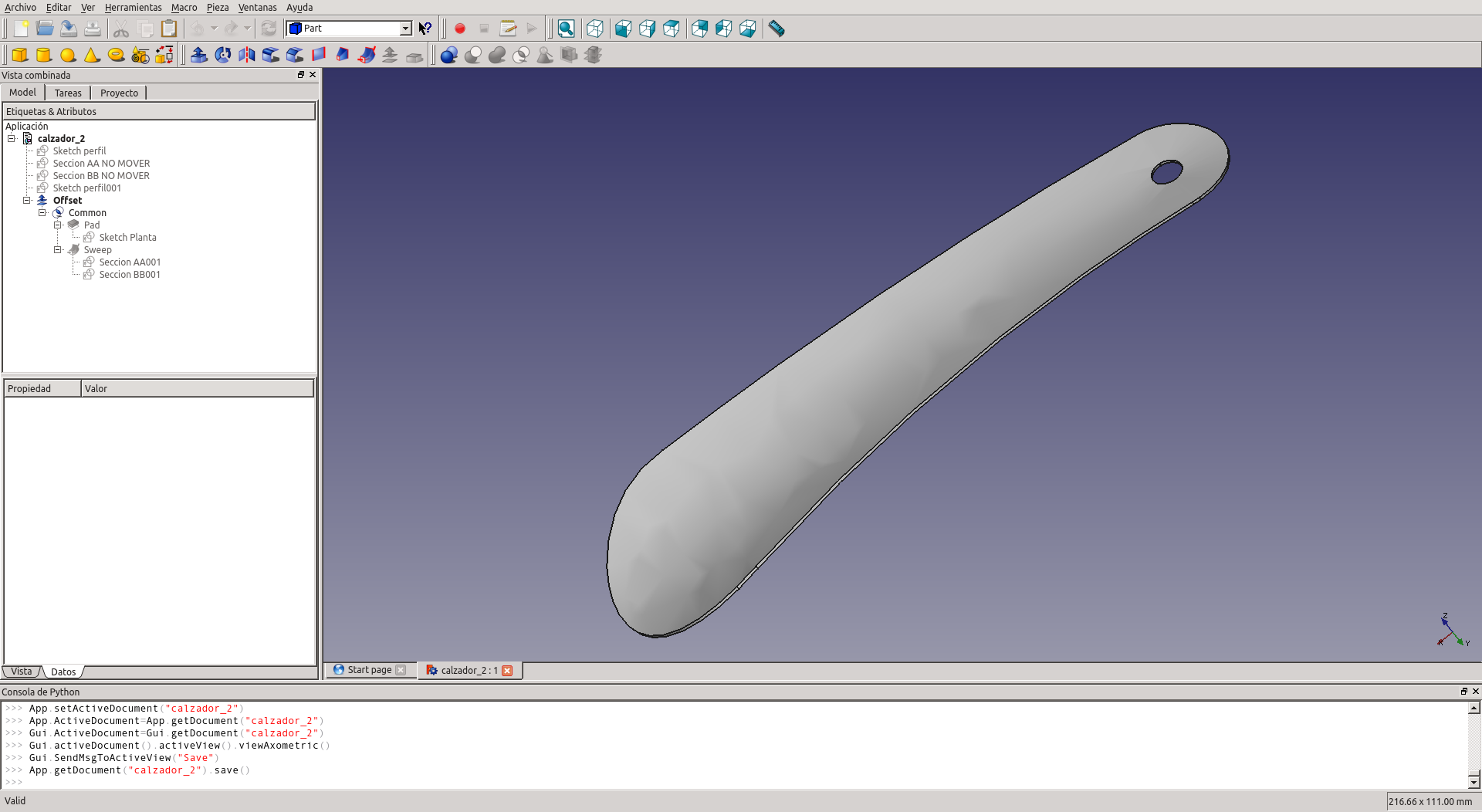
Task: Collapse the Pad tree node
Action: [58, 225]
